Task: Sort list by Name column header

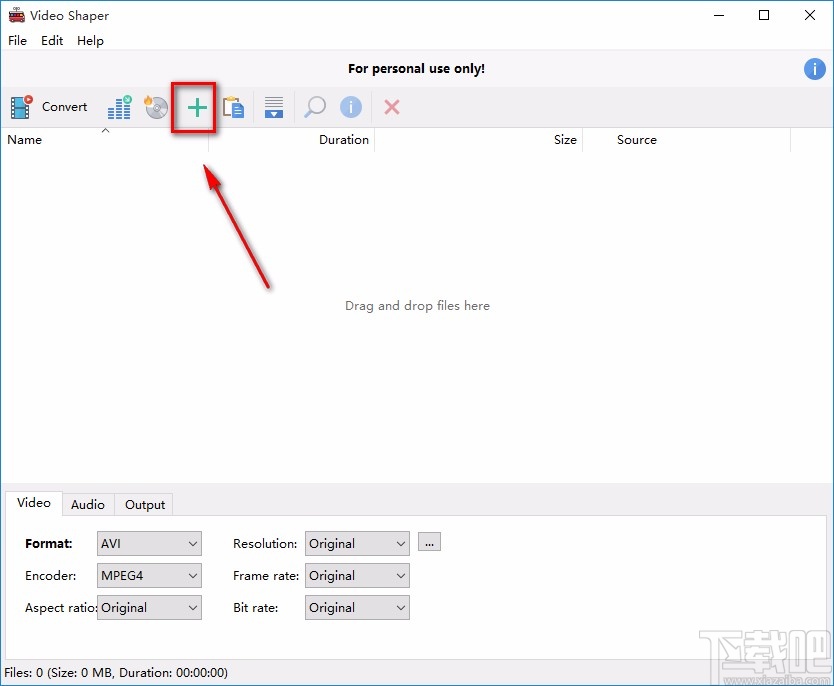Action: tap(105, 140)
